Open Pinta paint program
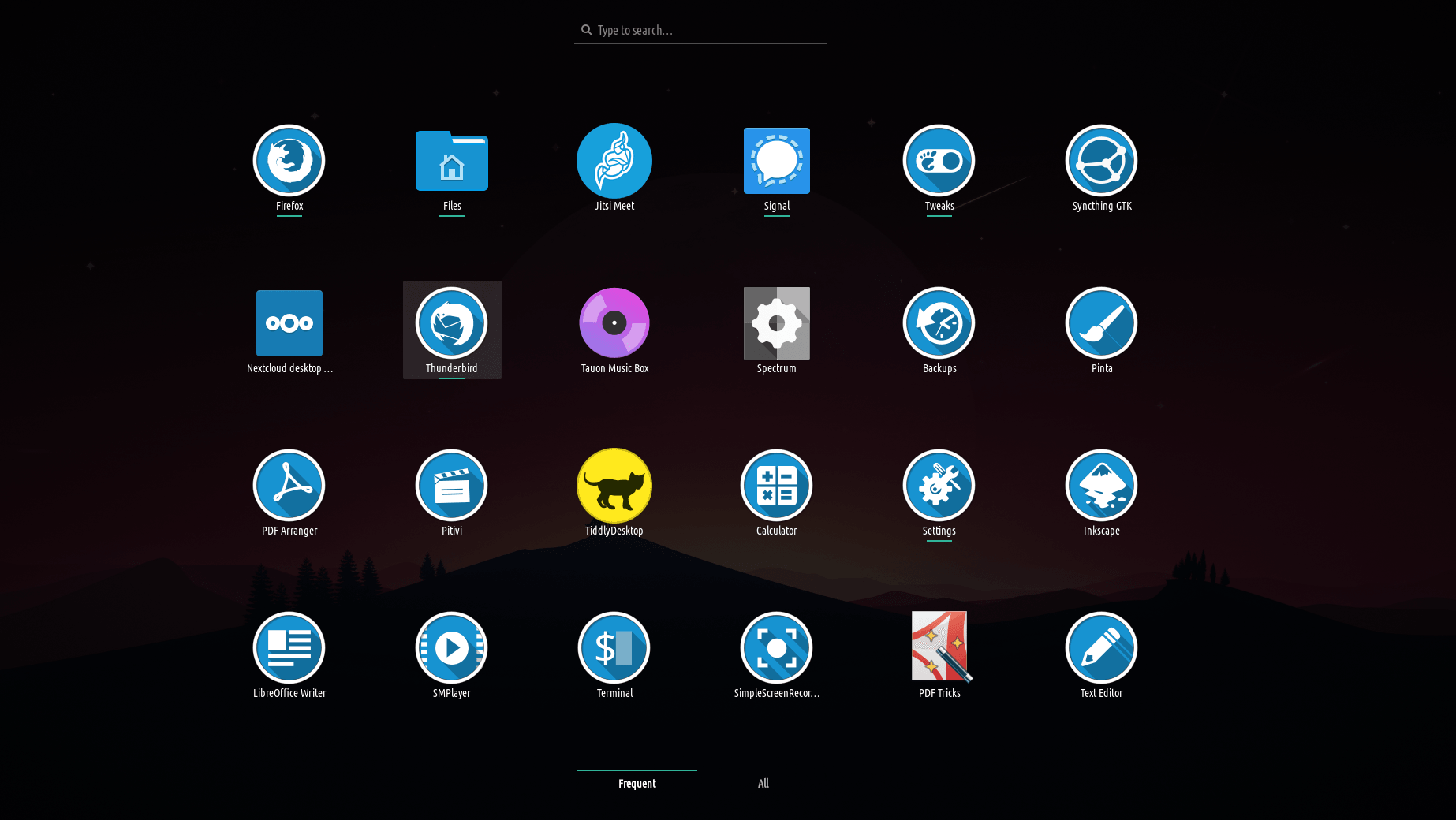 click(x=1101, y=323)
